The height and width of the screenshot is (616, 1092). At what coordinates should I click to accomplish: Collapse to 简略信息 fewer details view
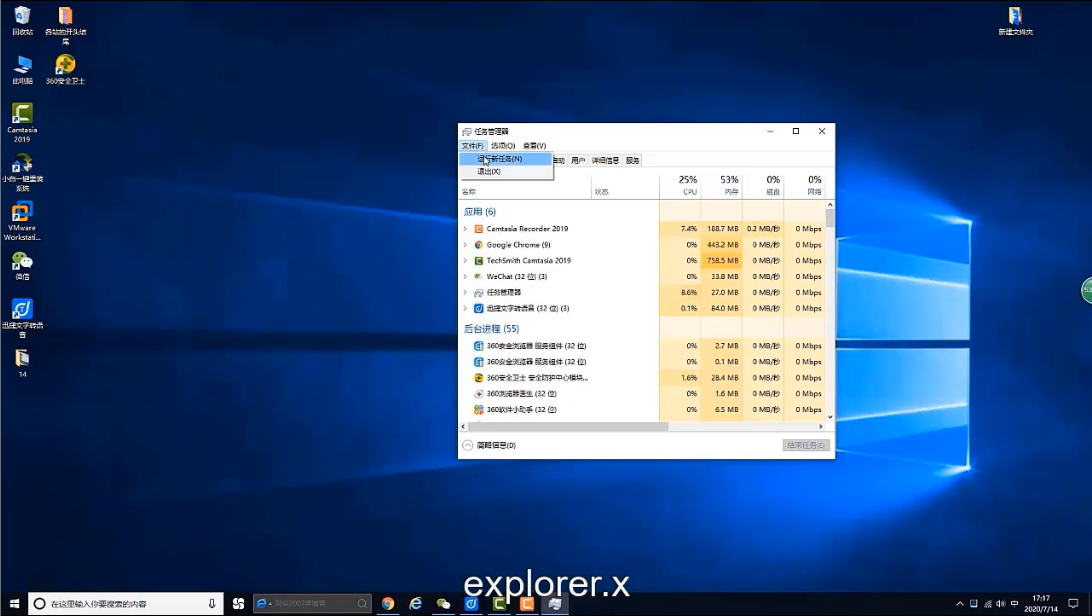tap(490, 445)
